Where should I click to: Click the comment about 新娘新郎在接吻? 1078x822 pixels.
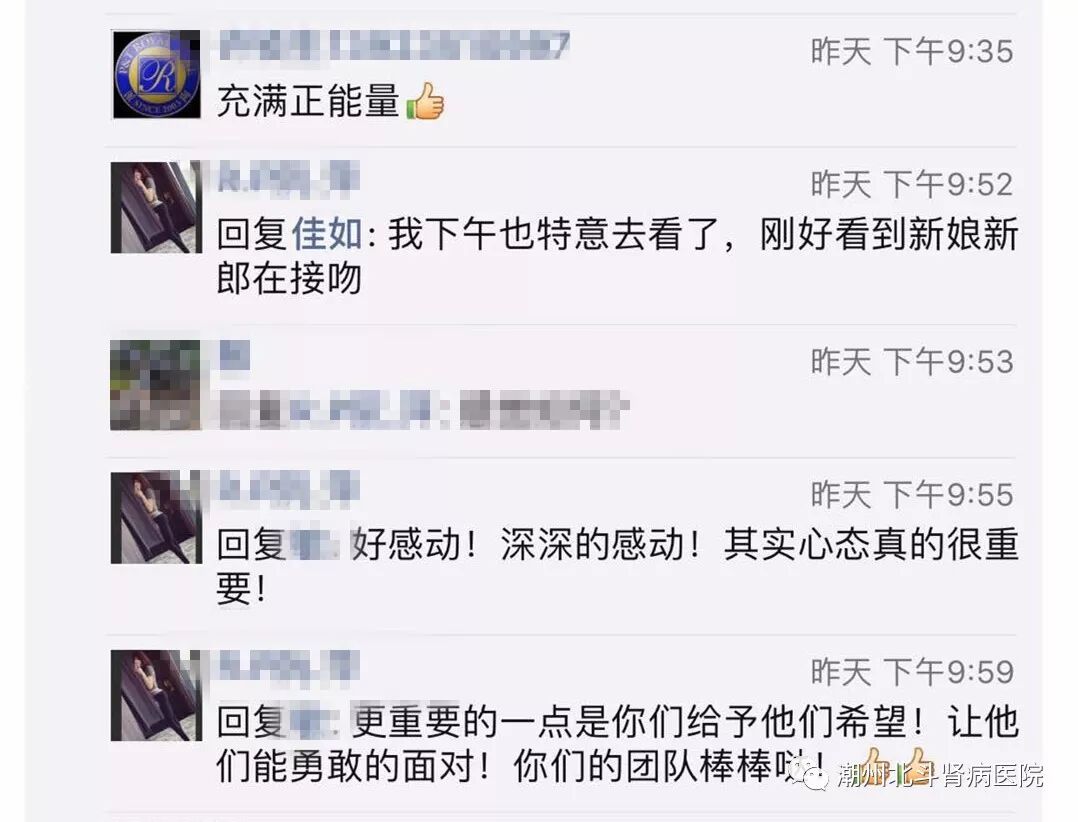coord(617,256)
